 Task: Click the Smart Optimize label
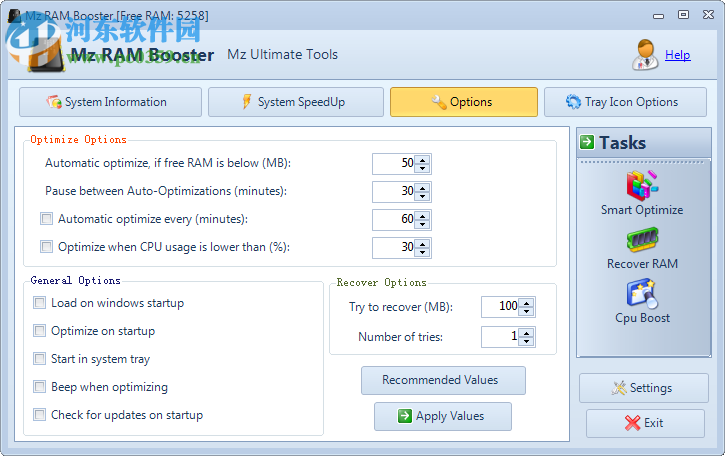(642, 210)
